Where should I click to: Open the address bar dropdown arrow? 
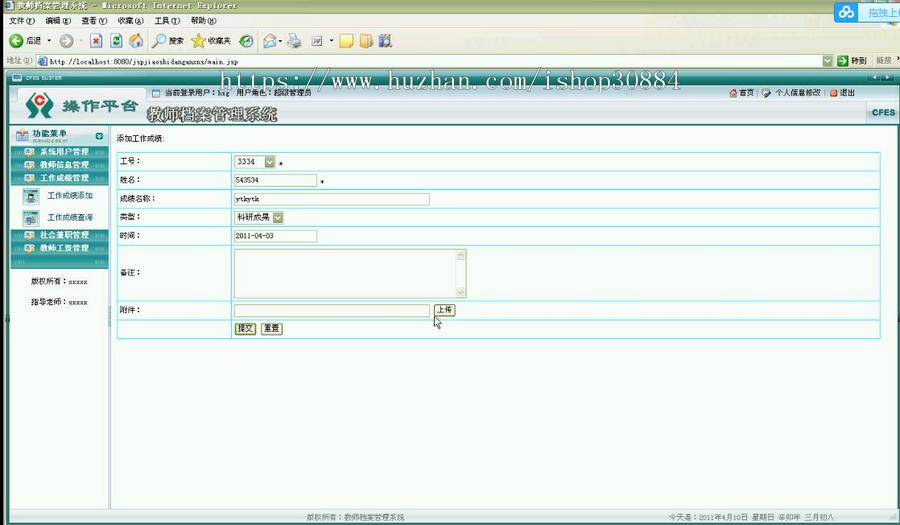827,61
